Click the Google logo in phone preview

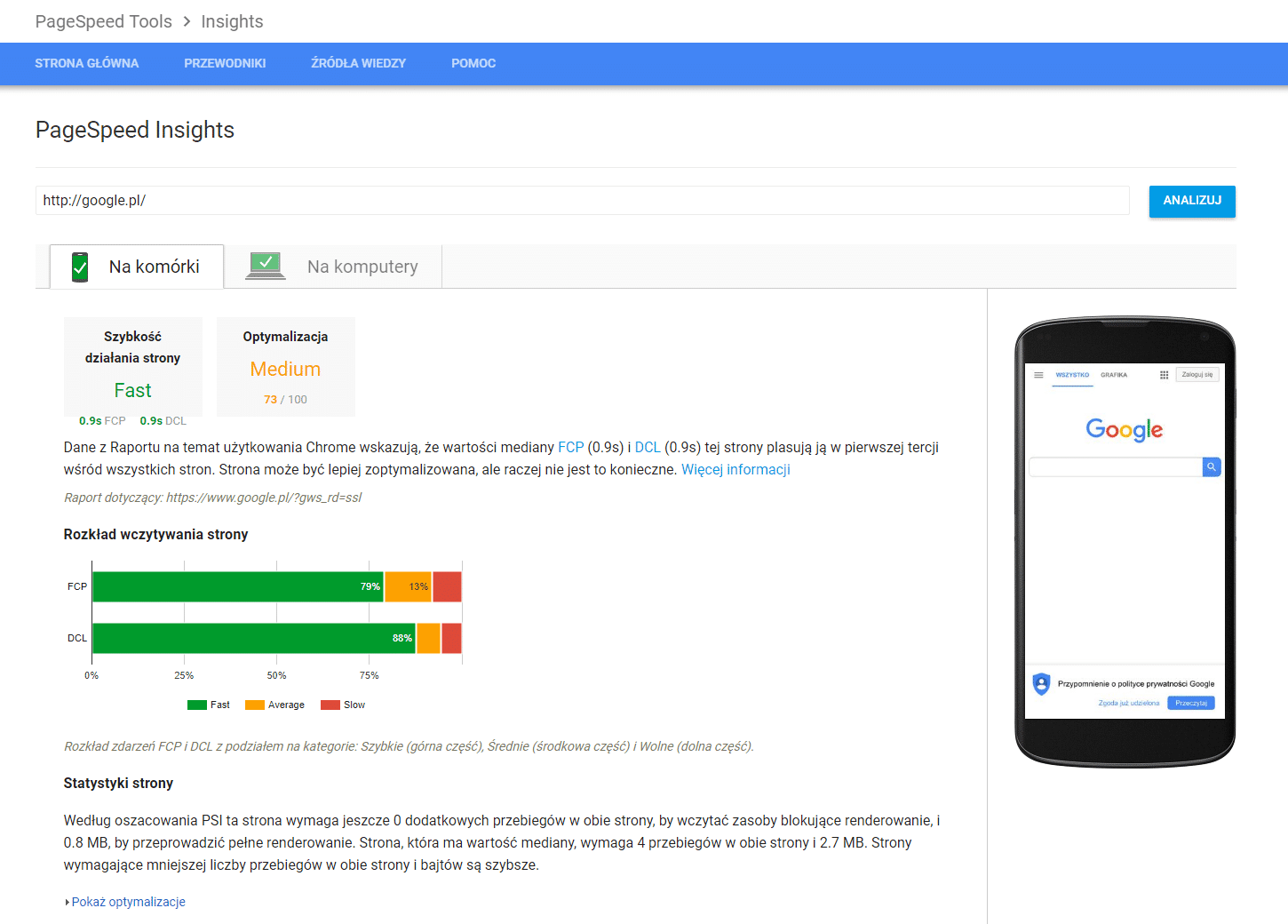point(1125,430)
